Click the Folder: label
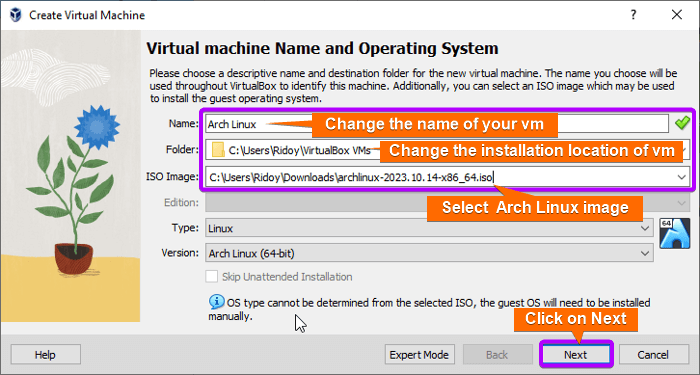Image resolution: width=700 pixels, height=375 pixels. pyautogui.click(x=182, y=150)
